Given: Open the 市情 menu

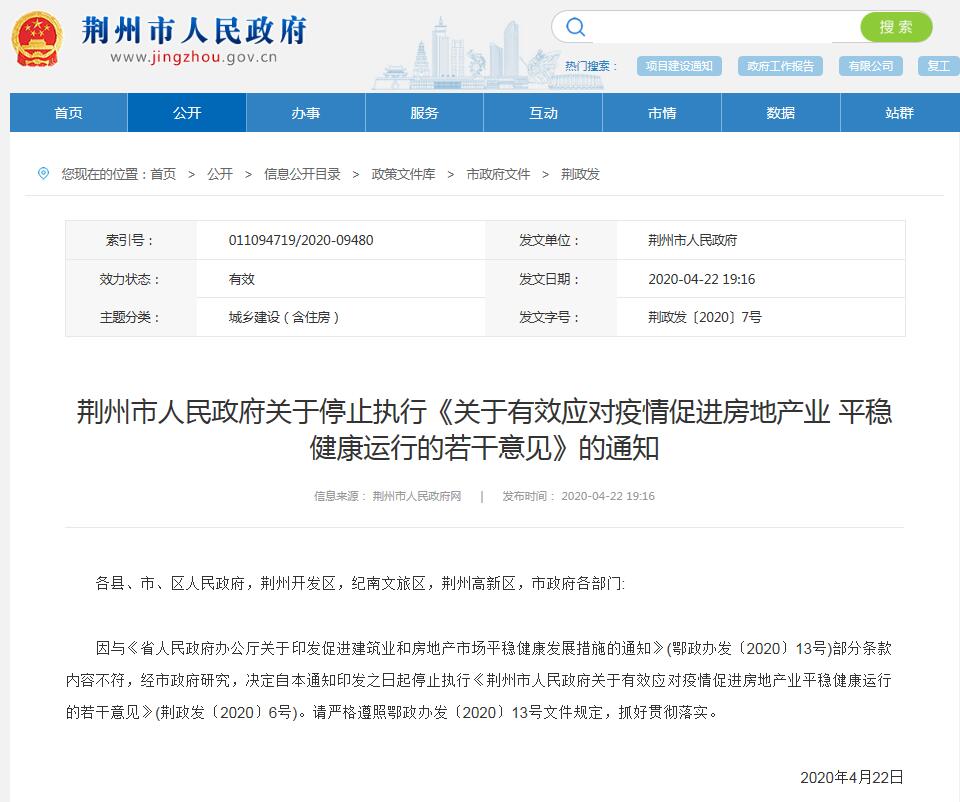Looking at the screenshot, I should click(x=661, y=113).
